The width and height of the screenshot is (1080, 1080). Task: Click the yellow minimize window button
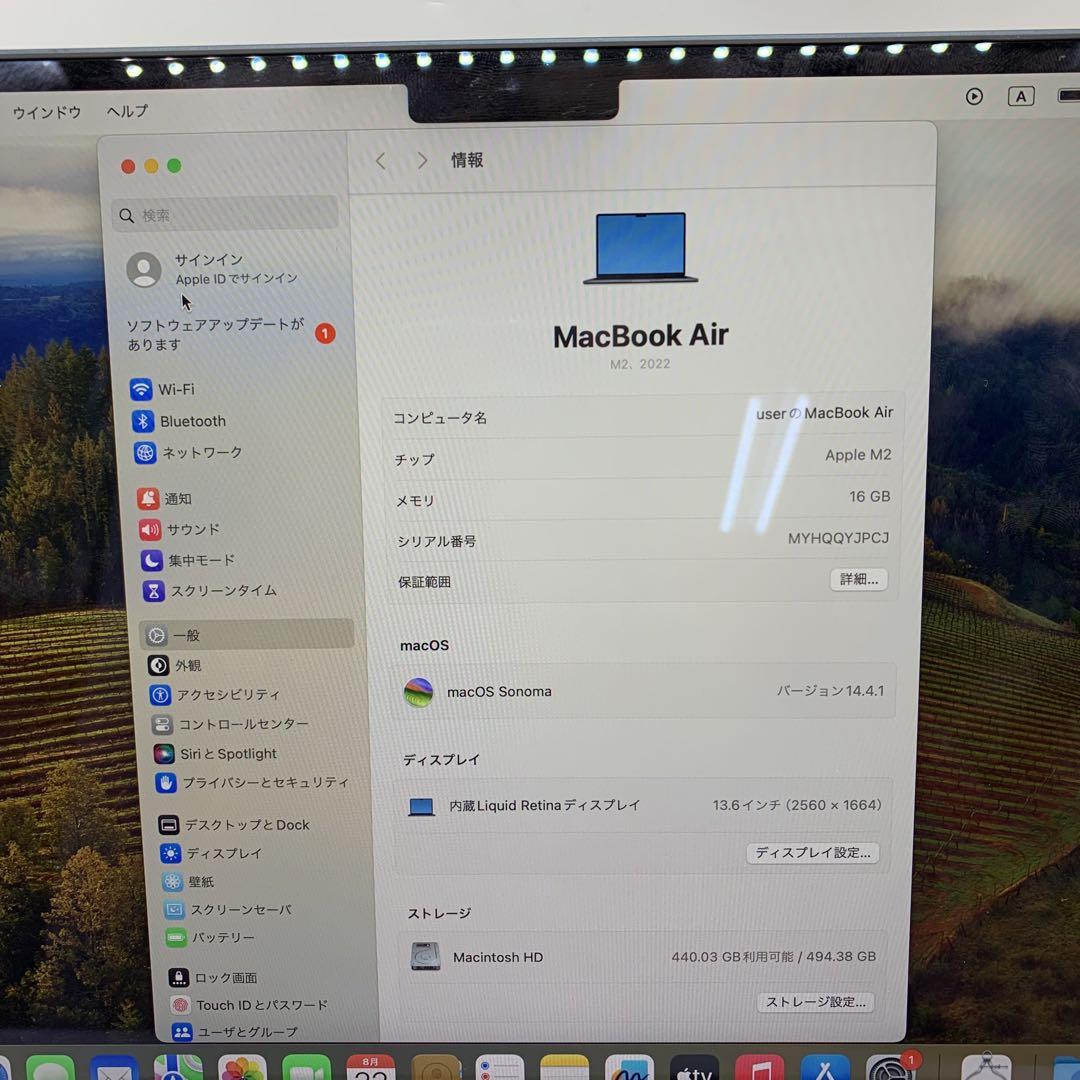[152, 166]
